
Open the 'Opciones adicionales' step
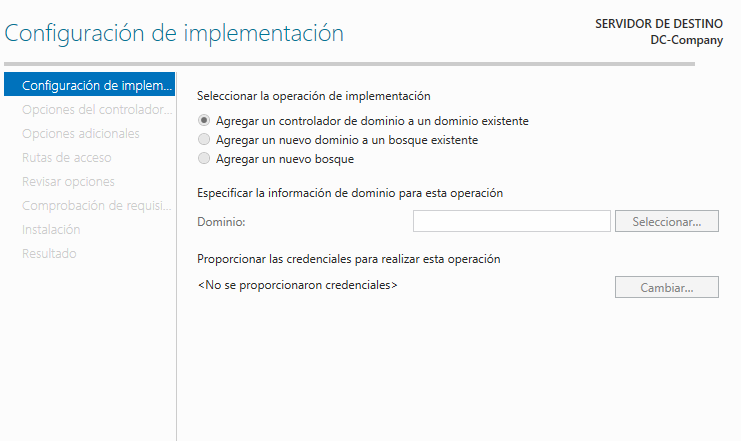click(x=81, y=133)
